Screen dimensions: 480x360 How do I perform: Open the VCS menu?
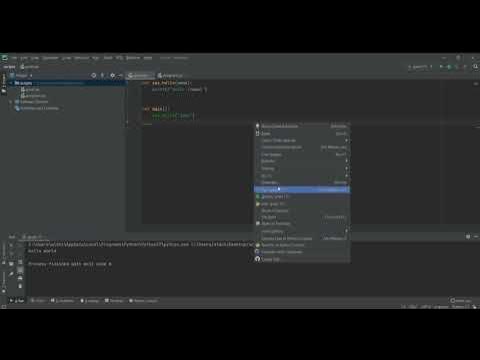tap(119, 58)
